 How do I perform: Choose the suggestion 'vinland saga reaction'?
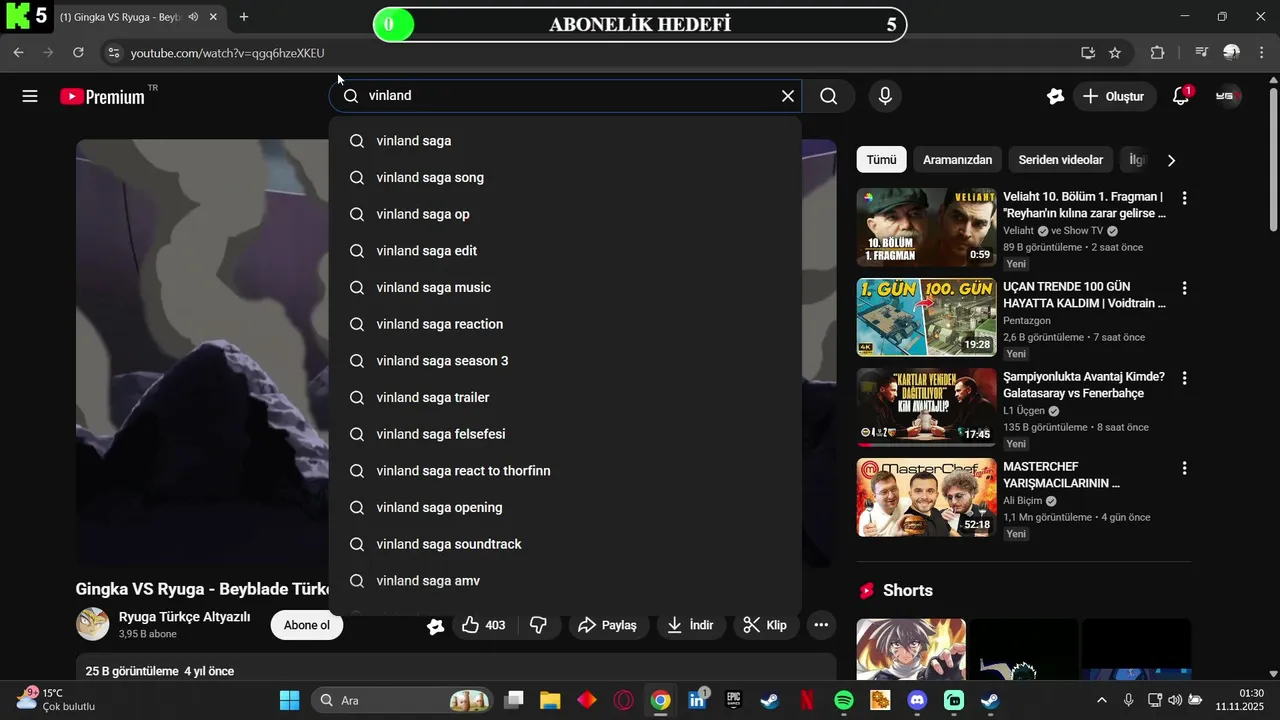[x=565, y=324]
